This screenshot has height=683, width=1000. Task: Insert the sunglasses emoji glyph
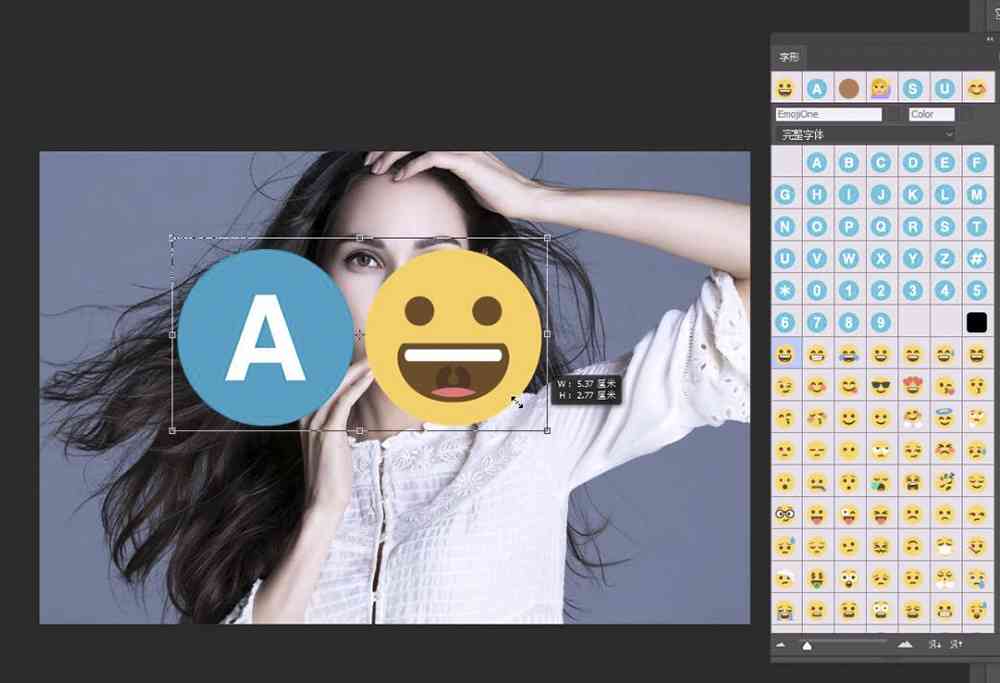(x=881, y=386)
